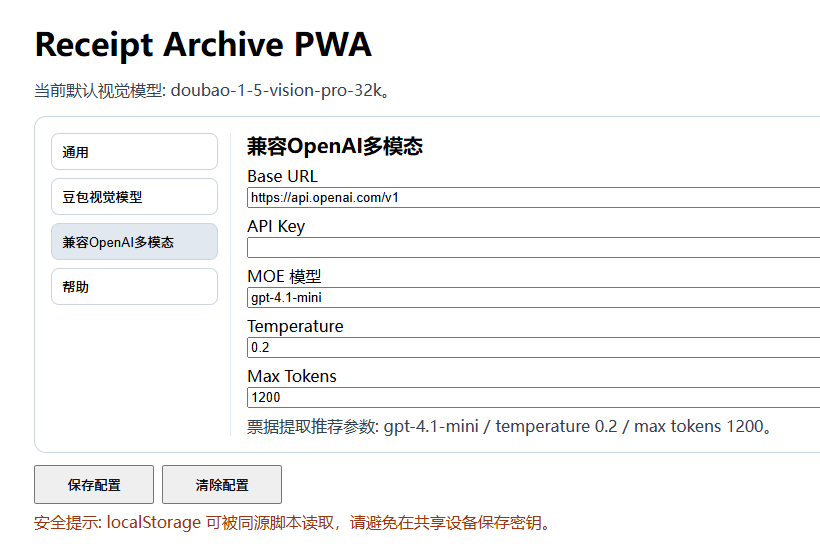This screenshot has width=820, height=547.
Task: Click the Base URL input field
Action: pyautogui.click(x=533, y=198)
